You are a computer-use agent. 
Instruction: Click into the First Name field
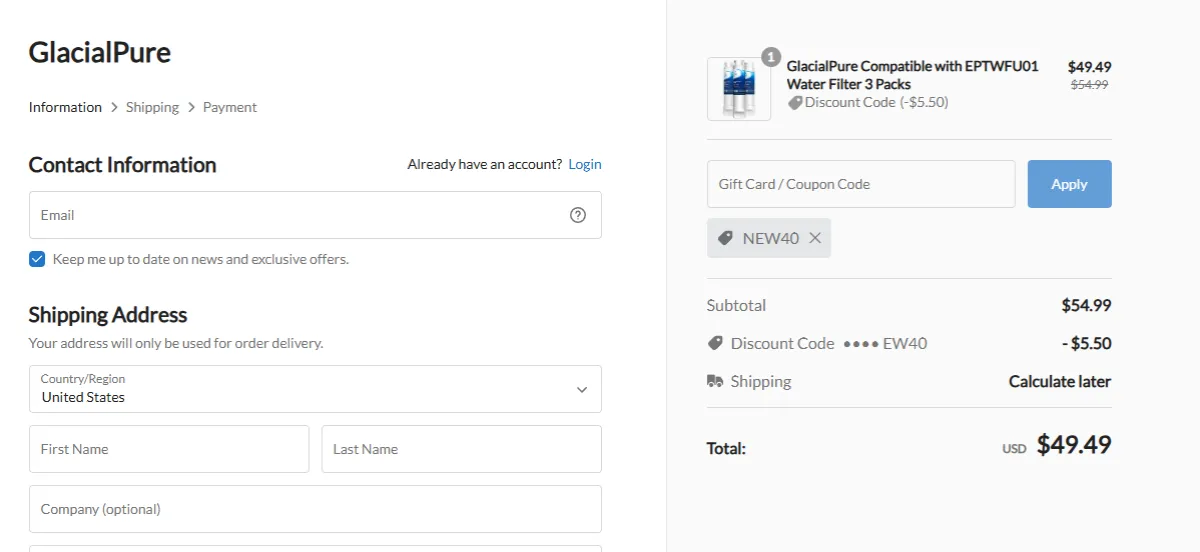coord(169,449)
